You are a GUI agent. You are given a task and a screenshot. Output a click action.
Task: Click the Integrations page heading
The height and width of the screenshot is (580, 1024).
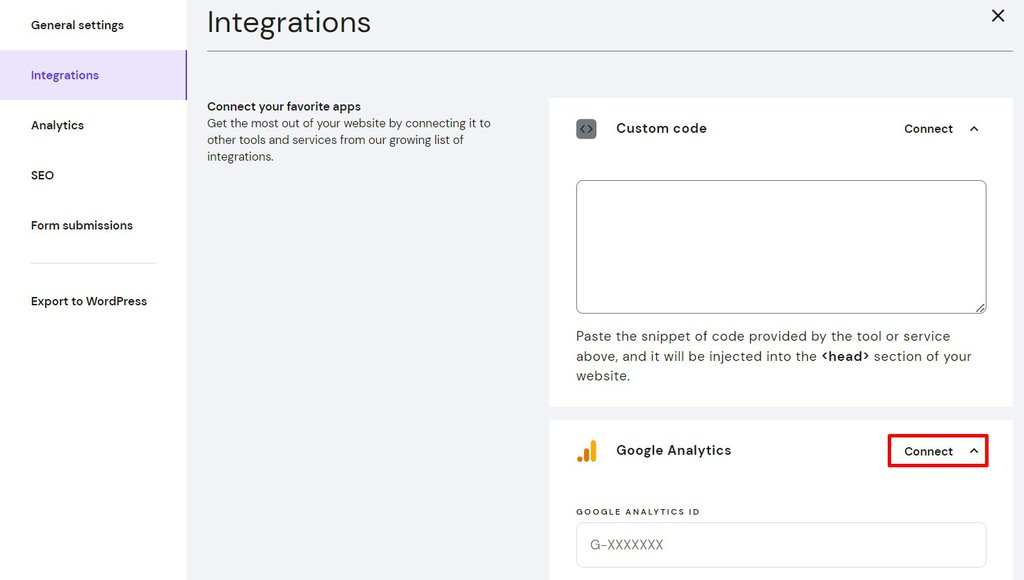coord(288,22)
